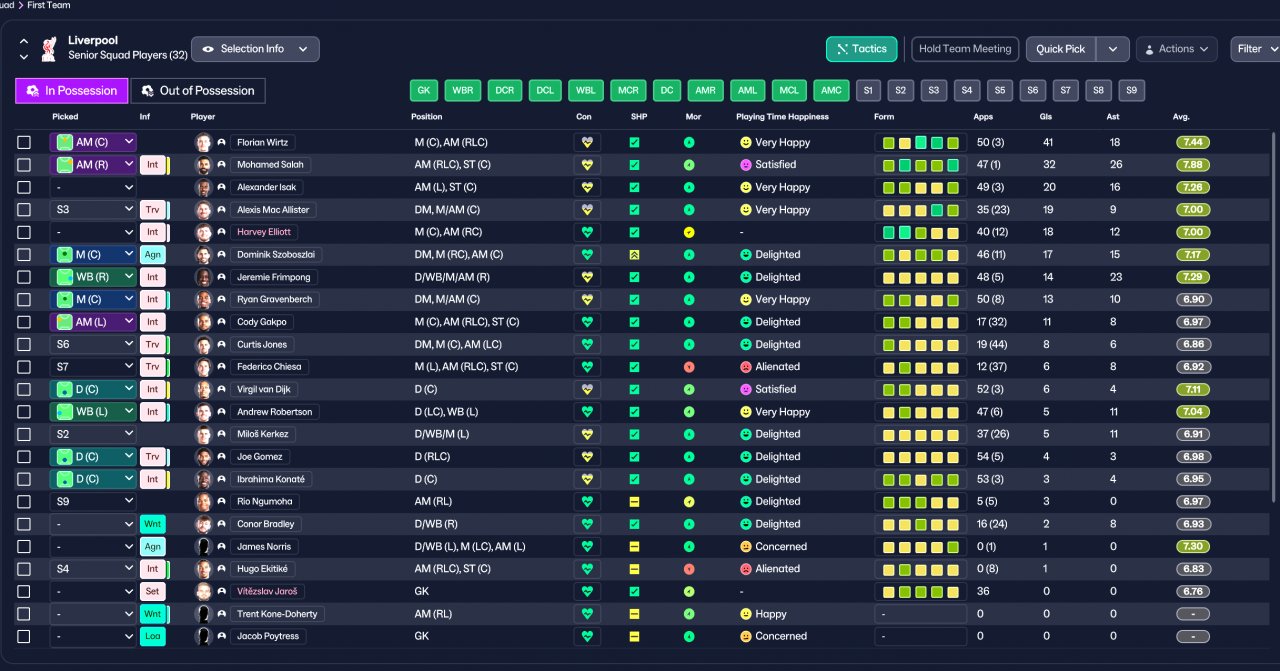The width and height of the screenshot is (1280, 671).
Task: Tick the checkbox for Cody Gakpo
Action: pos(24,322)
